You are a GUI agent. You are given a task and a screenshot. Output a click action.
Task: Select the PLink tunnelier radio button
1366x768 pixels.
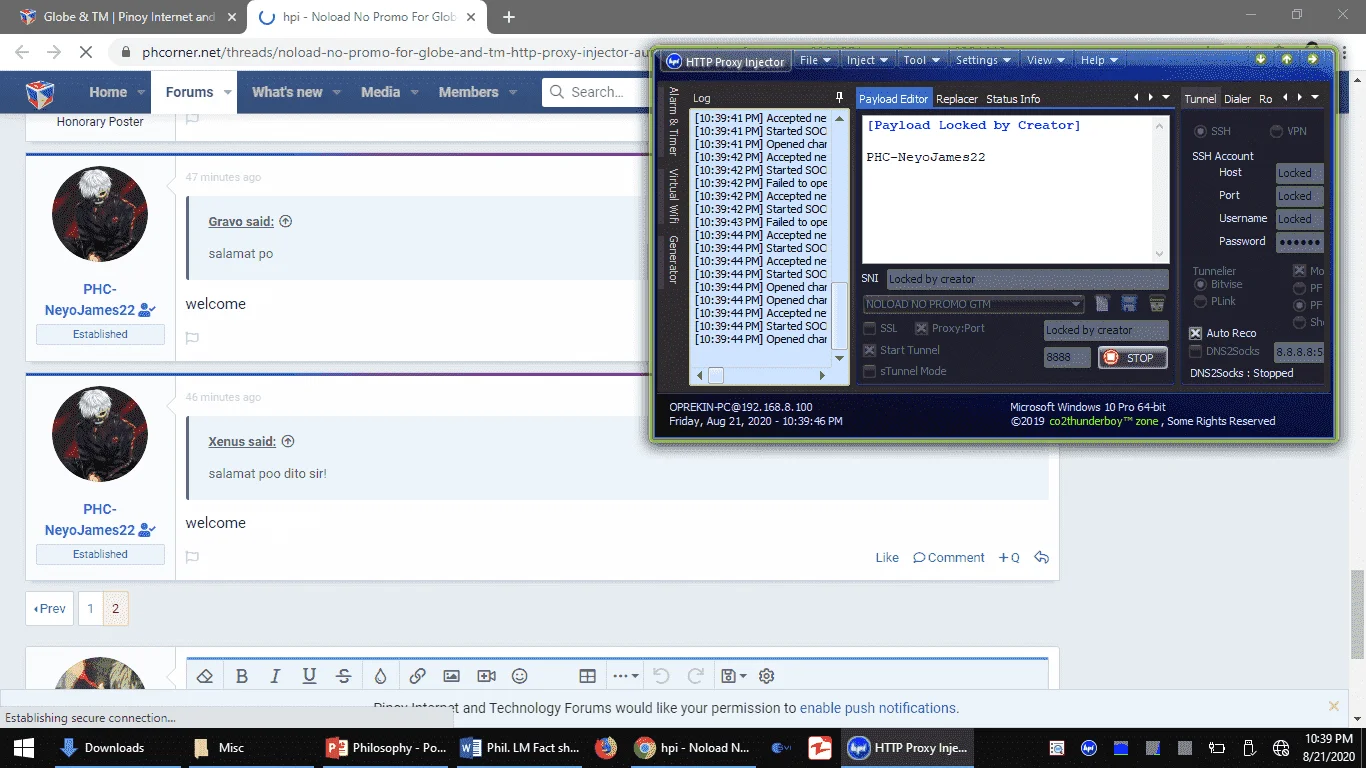coord(1200,301)
